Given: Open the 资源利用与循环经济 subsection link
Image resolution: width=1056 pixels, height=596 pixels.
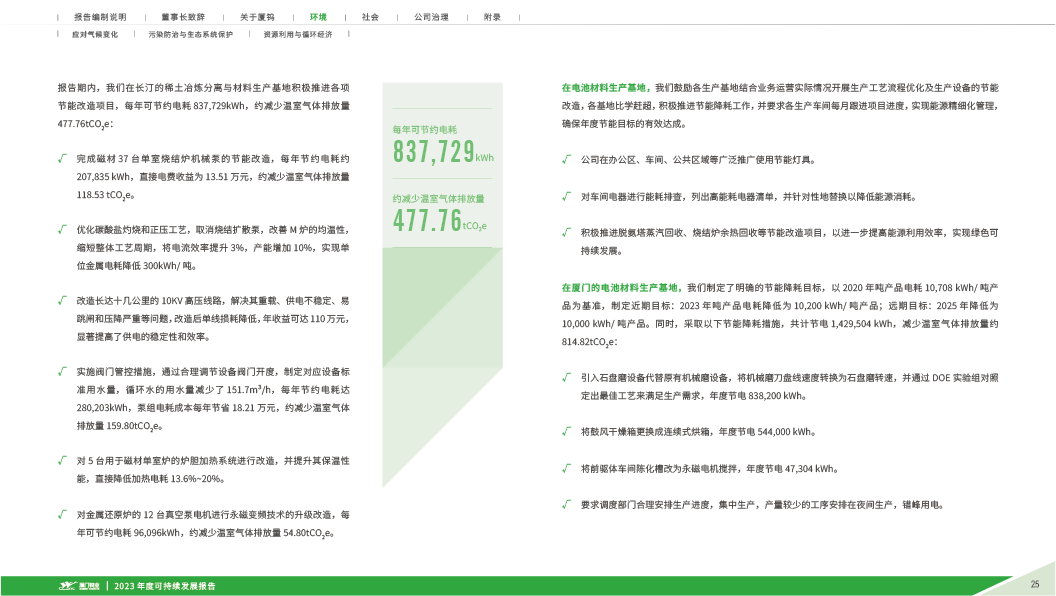Looking at the screenshot, I should [x=297, y=34].
